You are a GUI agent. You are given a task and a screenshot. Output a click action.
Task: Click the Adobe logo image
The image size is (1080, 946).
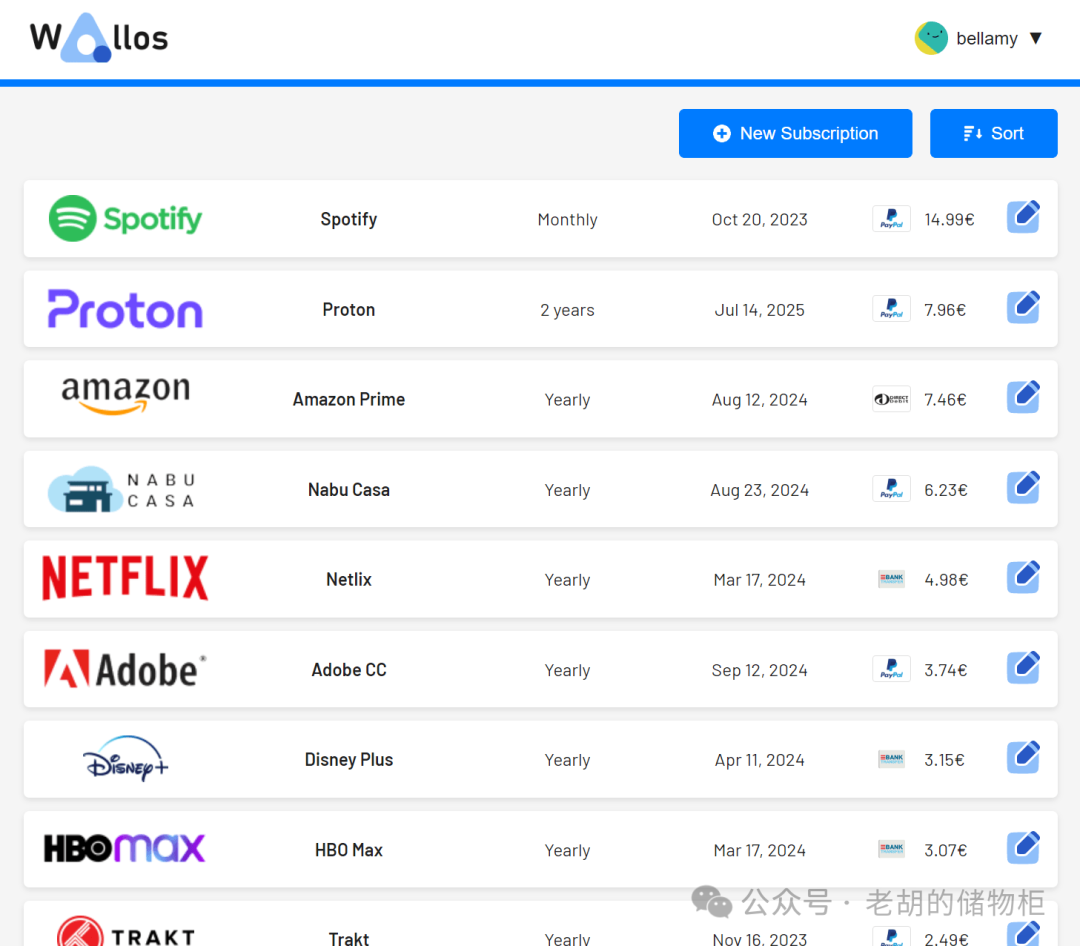click(125, 669)
